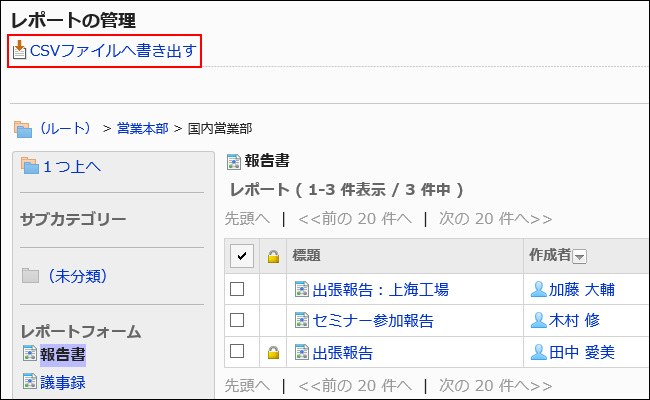Click the レポート count text 1-3 件表示

point(347,190)
